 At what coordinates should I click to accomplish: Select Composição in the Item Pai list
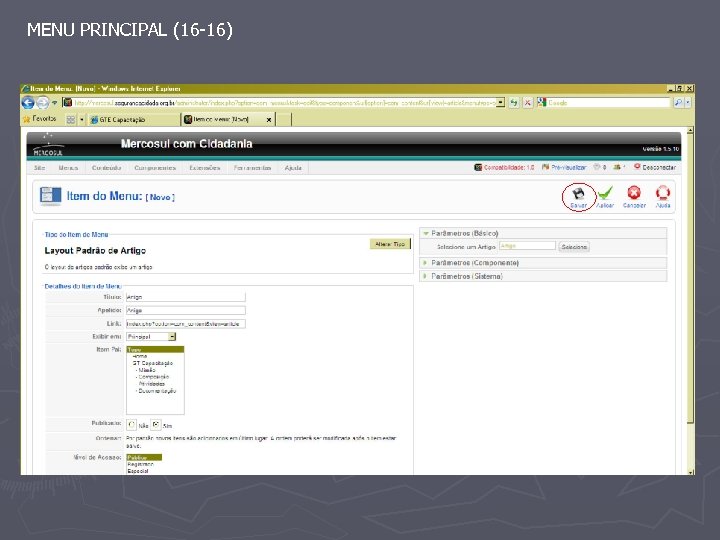tap(152, 377)
